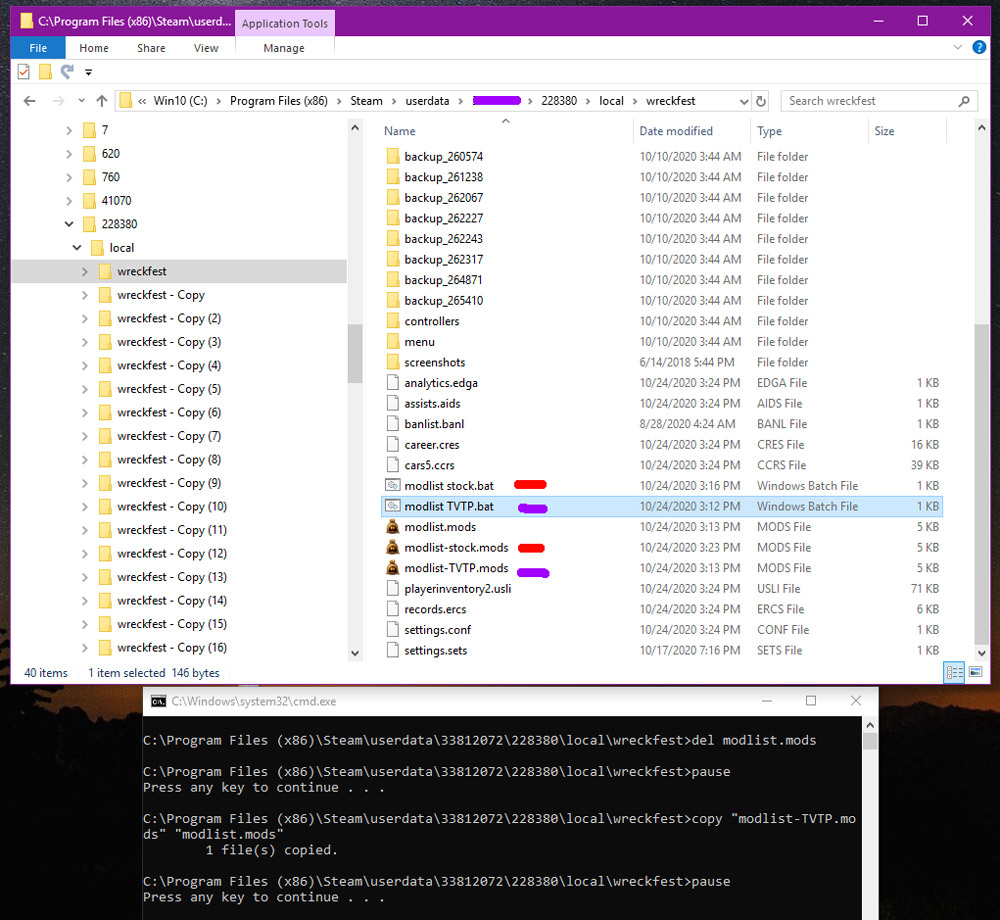Select the modlist stock.bat batch file icon
The height and width of the screenshot is (920, 1000).
[x=393, y=486]
